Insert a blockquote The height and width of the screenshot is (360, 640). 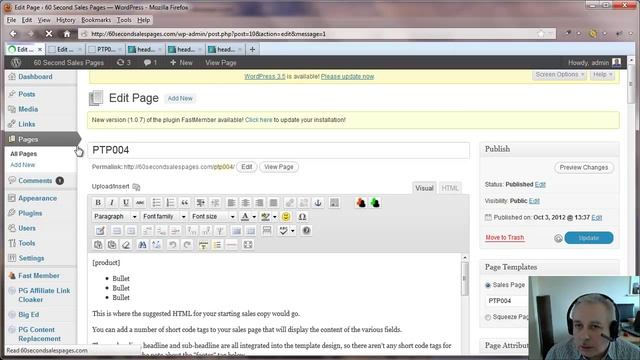[184, 203]
